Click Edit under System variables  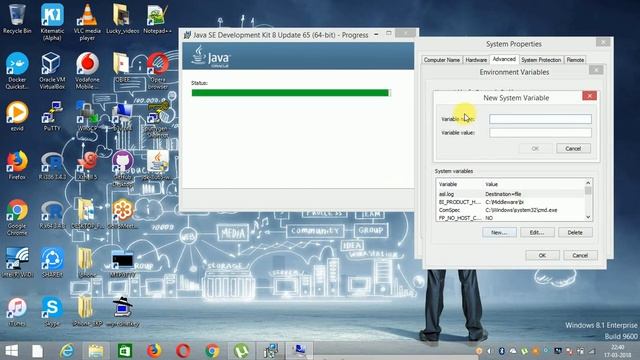537,232
